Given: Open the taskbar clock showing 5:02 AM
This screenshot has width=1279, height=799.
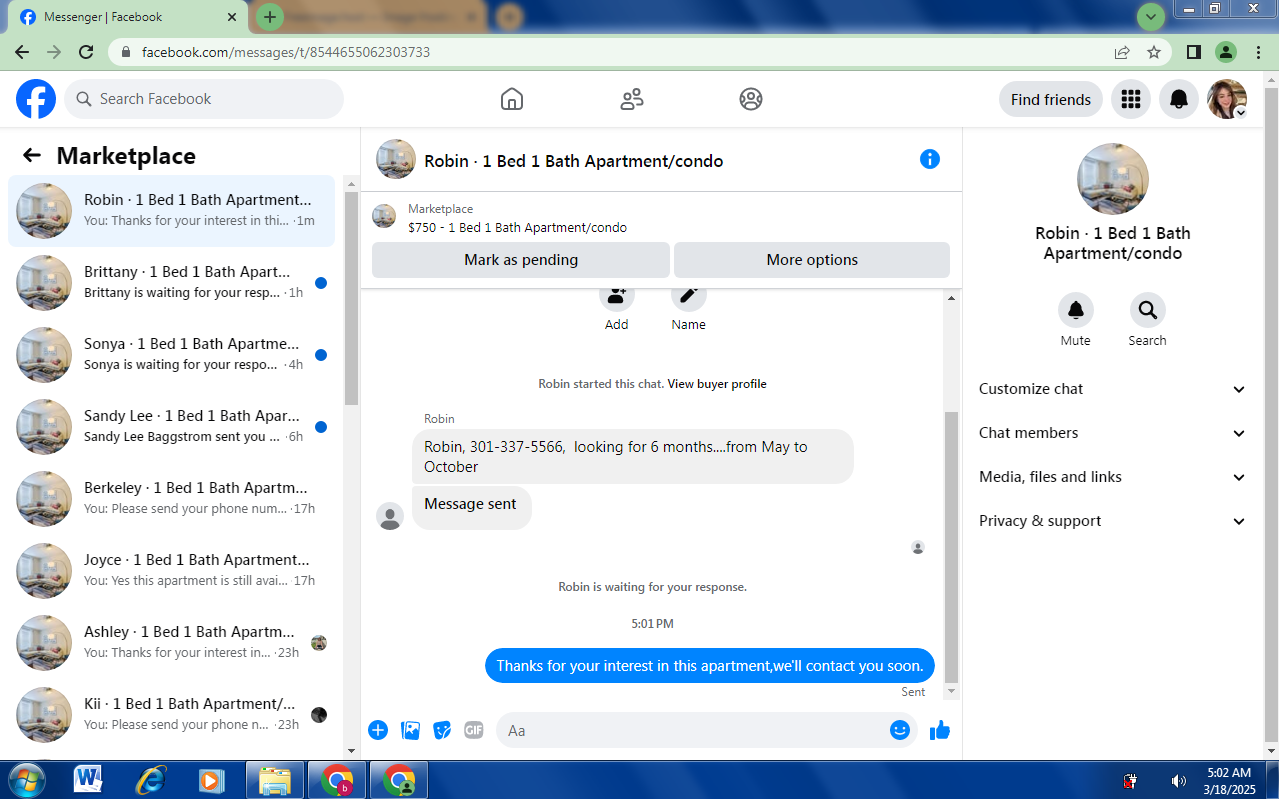Looking at the screenshot, I should tap(1229, 781).
